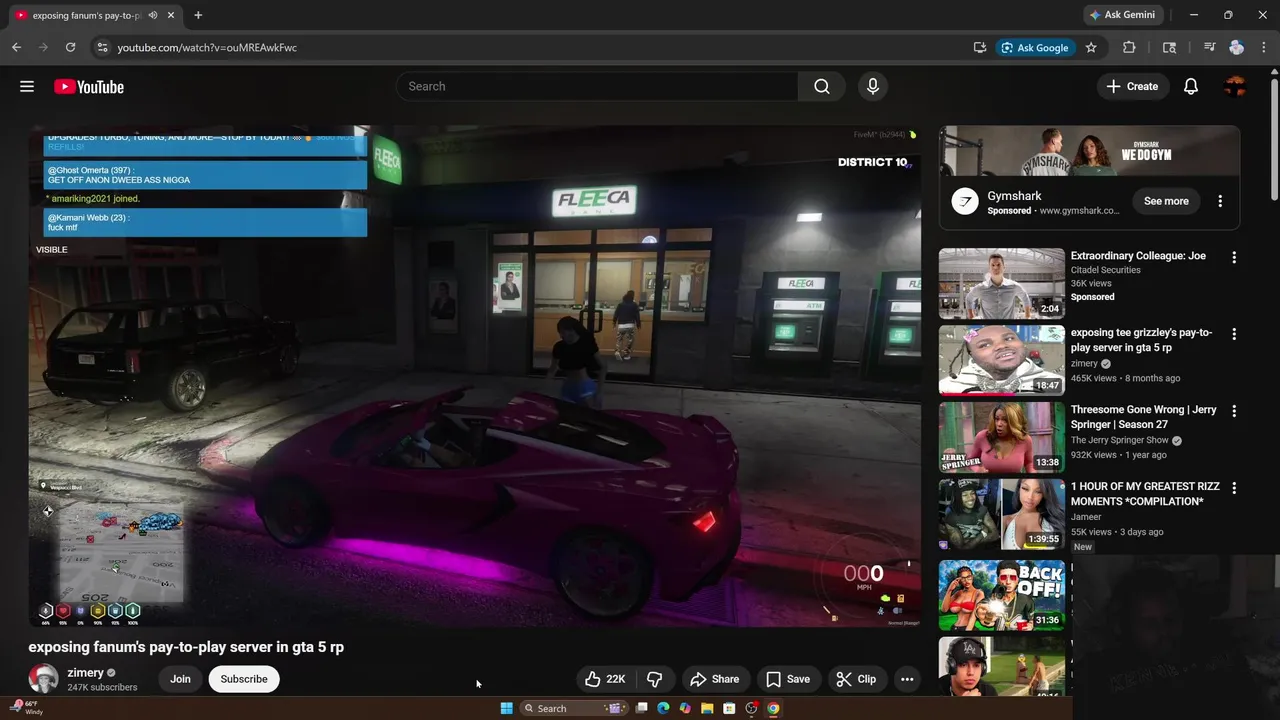Bookmark this page with star icon
1280x720 pixels.
(1091, 47)
